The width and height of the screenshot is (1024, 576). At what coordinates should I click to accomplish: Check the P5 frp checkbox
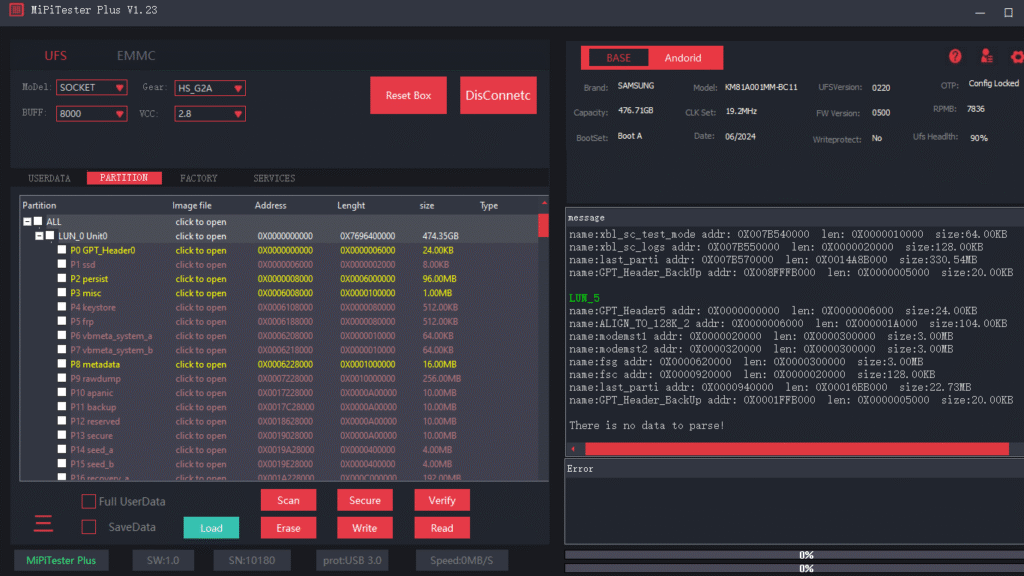point(62,321)
